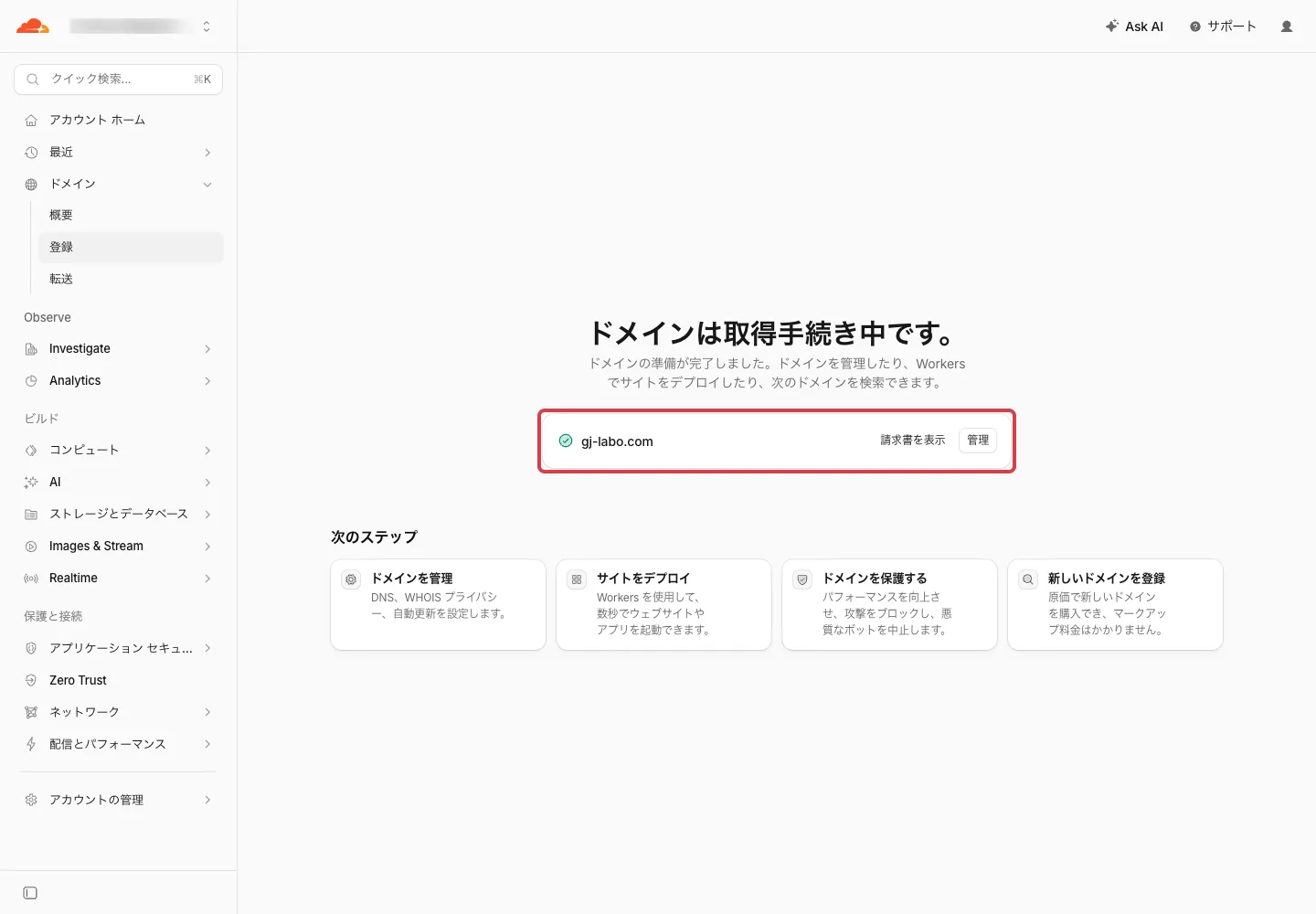This screenshot has height=914, width=1316.
Task: Click the アカウントの管理 gear icon
Action: [x=31, y=800]
